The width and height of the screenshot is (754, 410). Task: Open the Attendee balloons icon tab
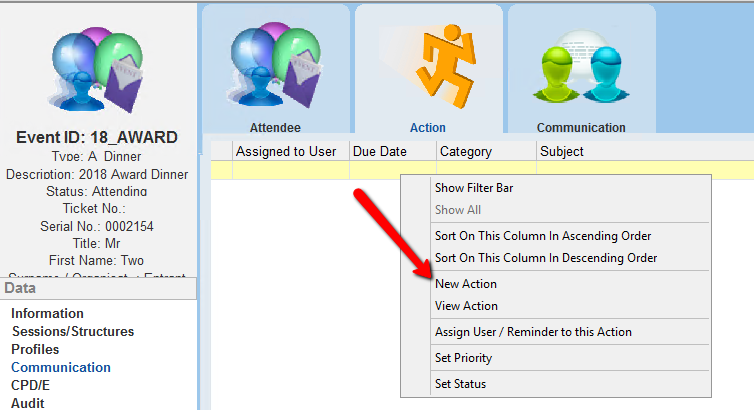pyautogui.click(x=275, y=67)
